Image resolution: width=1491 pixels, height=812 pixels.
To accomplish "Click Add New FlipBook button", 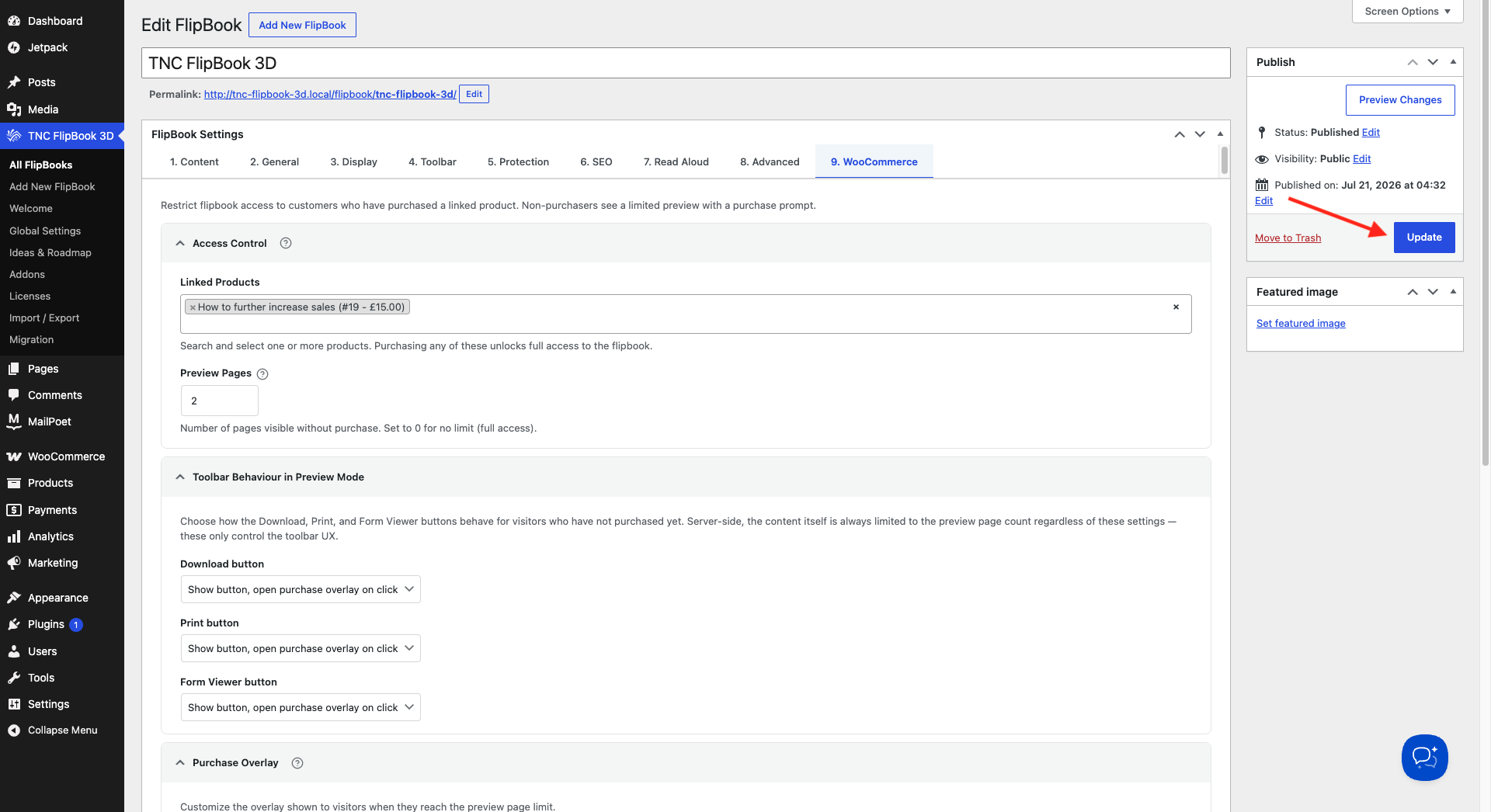I will pos(302,25).
